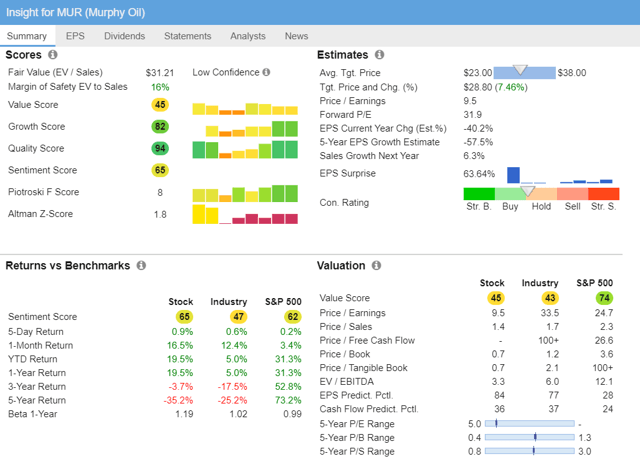Click the S&P 500 sentiment score 62 badge
This screenshot has width=640, height=464.
[x=293, y=317]
